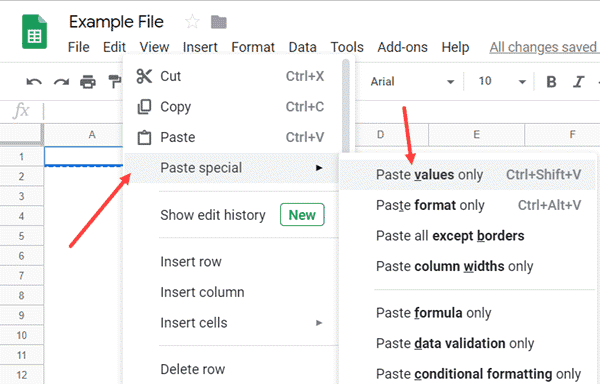Image resolution: width=600 pixels, height=384 pixels.
Task: Open the Tools menu
Action: [347, 47]
